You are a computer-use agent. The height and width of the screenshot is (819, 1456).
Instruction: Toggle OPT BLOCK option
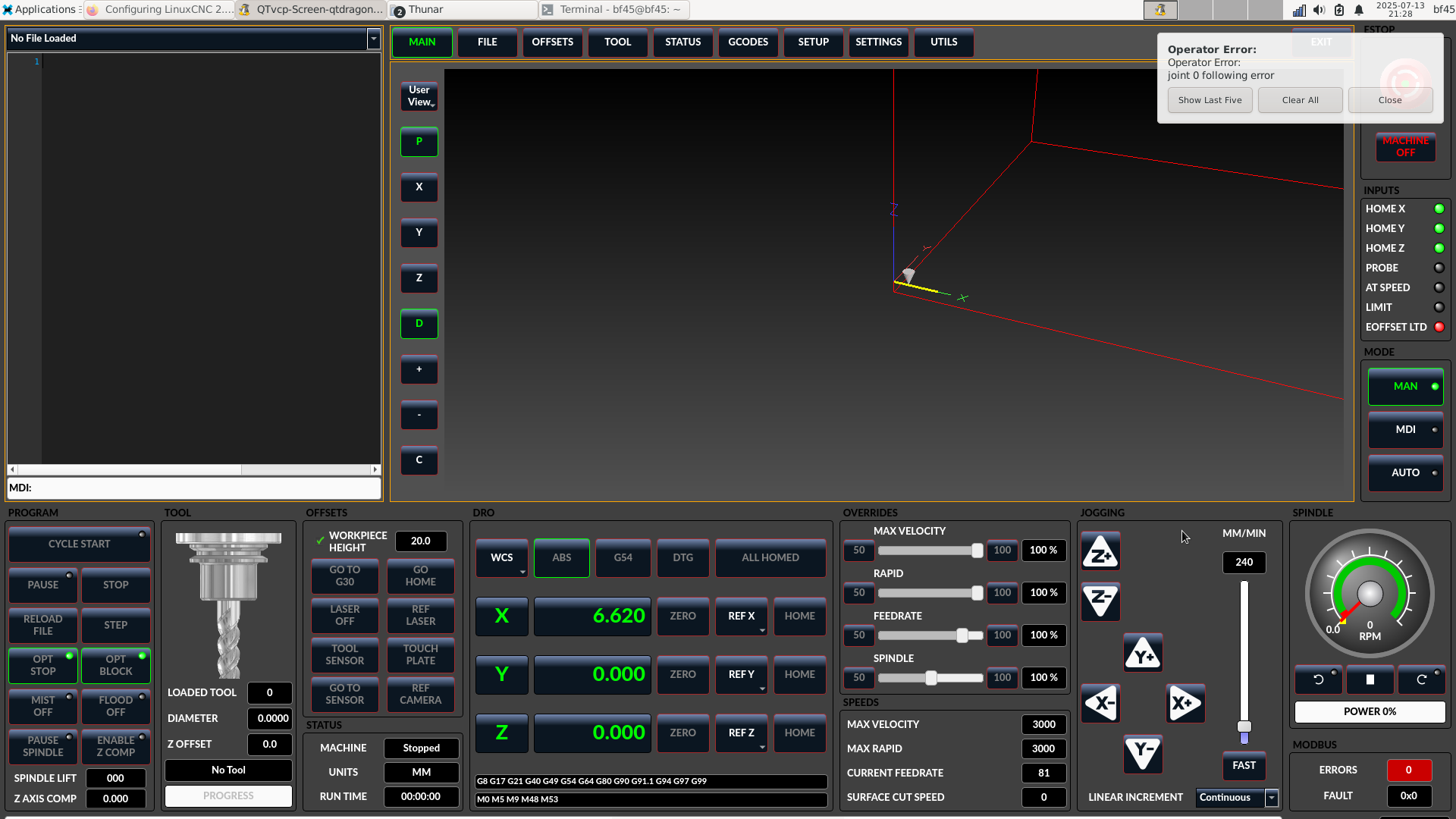coord(116,666)
